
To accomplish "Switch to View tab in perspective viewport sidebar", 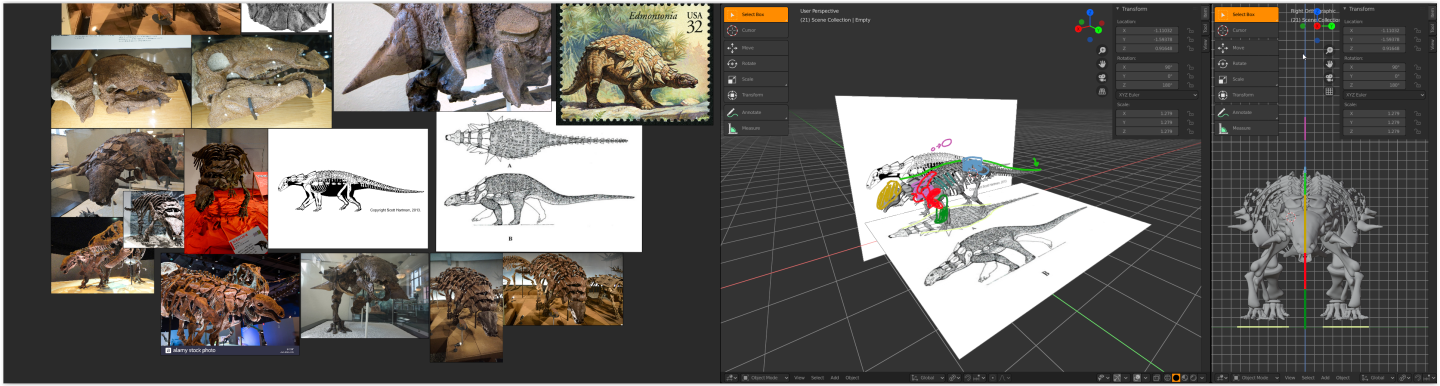I will pos(1205,44).
